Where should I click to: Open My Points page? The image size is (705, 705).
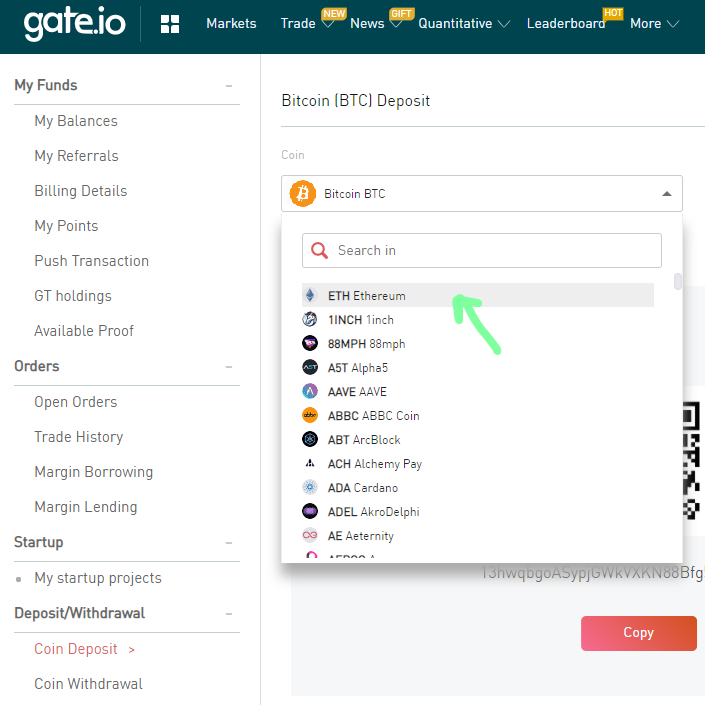[x=66, y=226]
